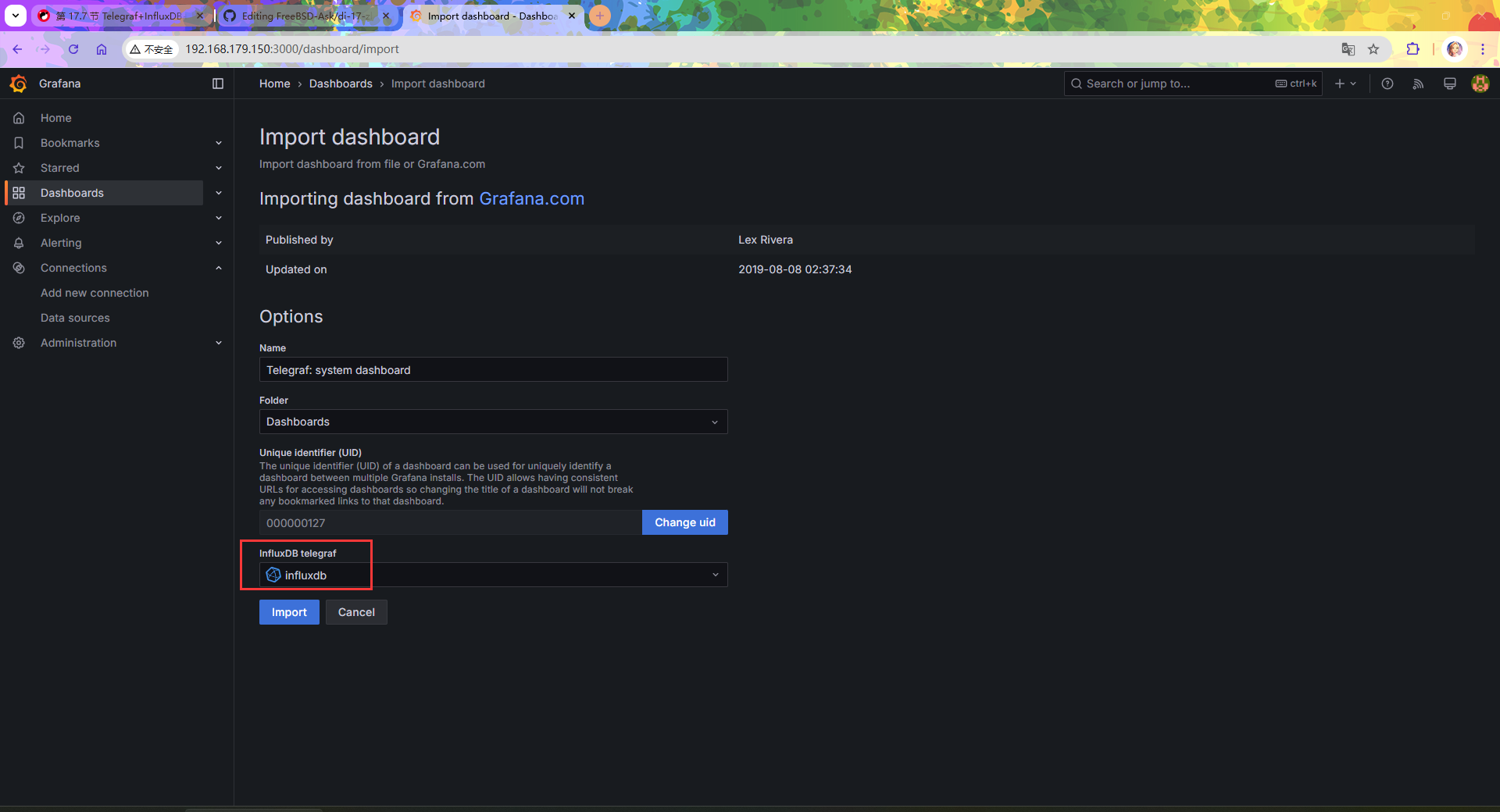1500x812 pixels.
Task: Open the Help question mark icon
Action: click(1387, 84)
